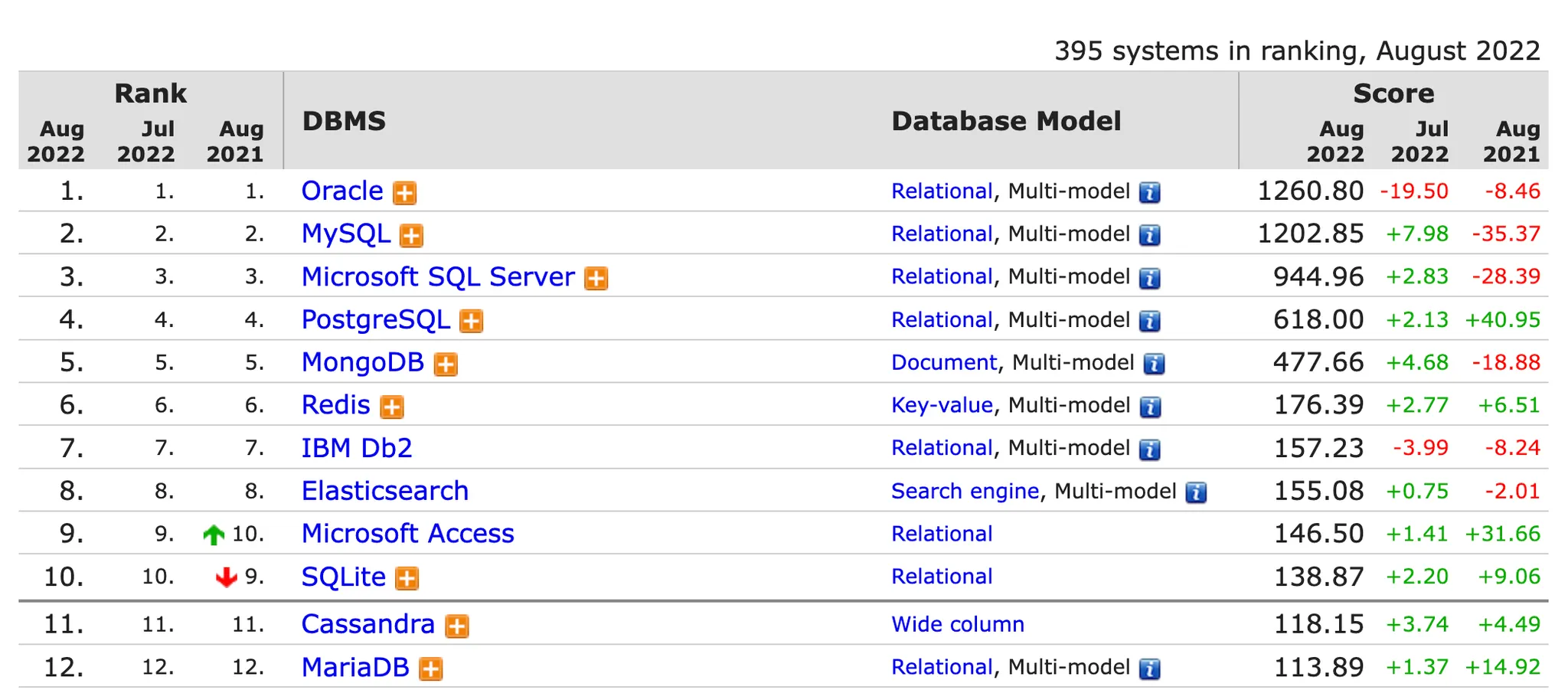Click the orange plus icon next to MySQL
The image size is (1568, 693).
411,236
